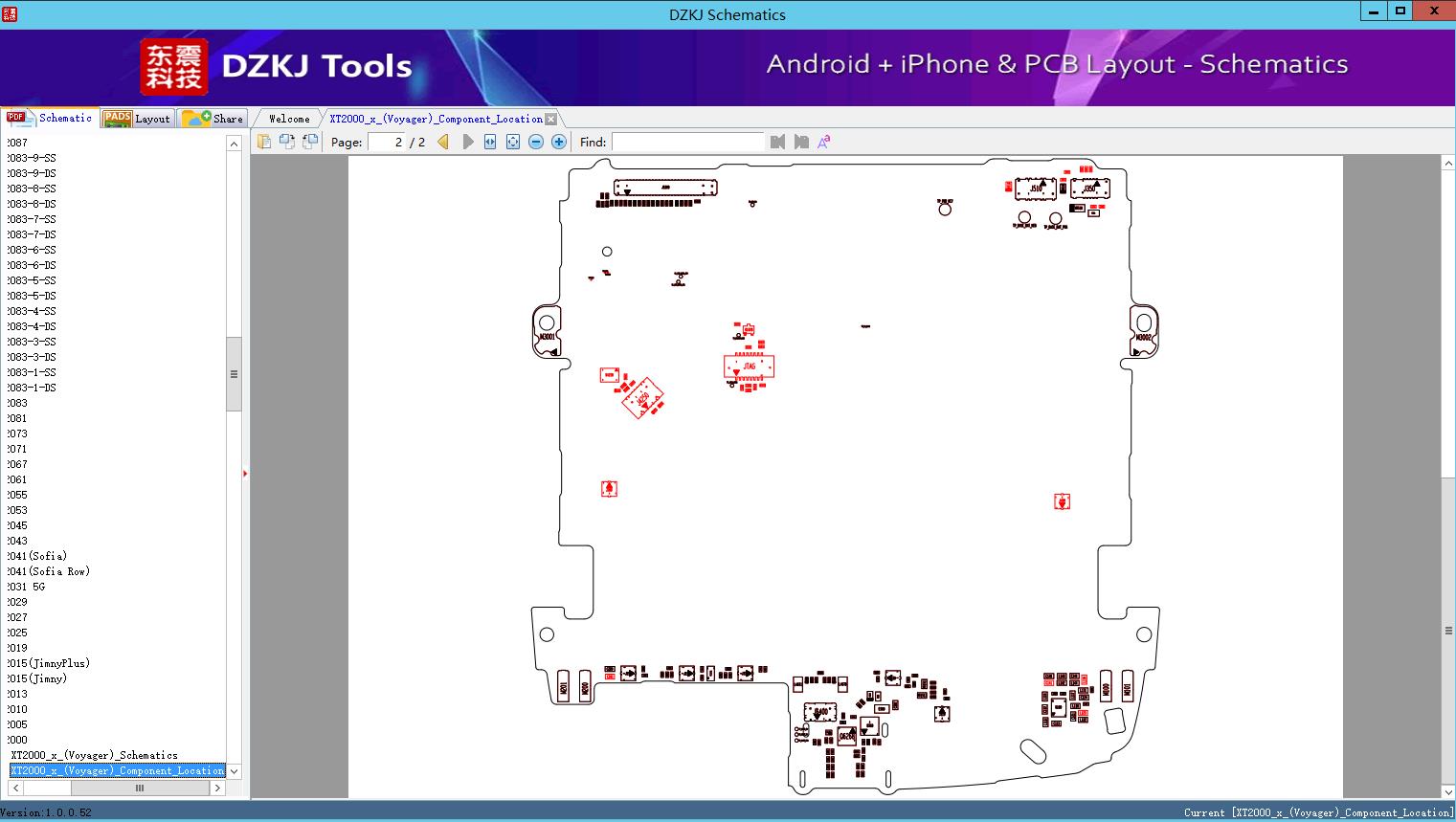Go to the next page arrow
The height and width of the screenshot is (822, 1456).
tap(468, 142)
